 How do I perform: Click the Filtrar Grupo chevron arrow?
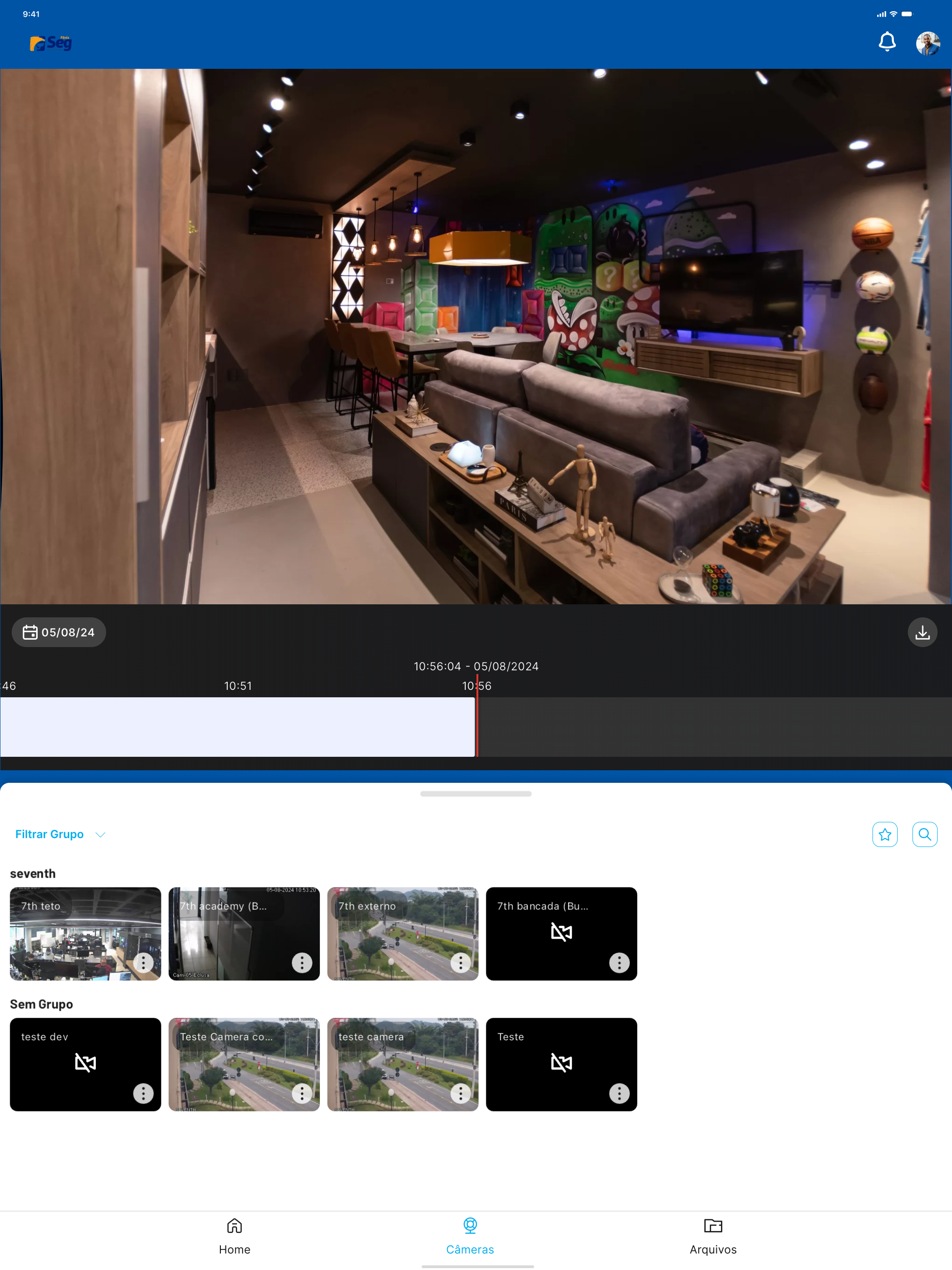point(100,835)
